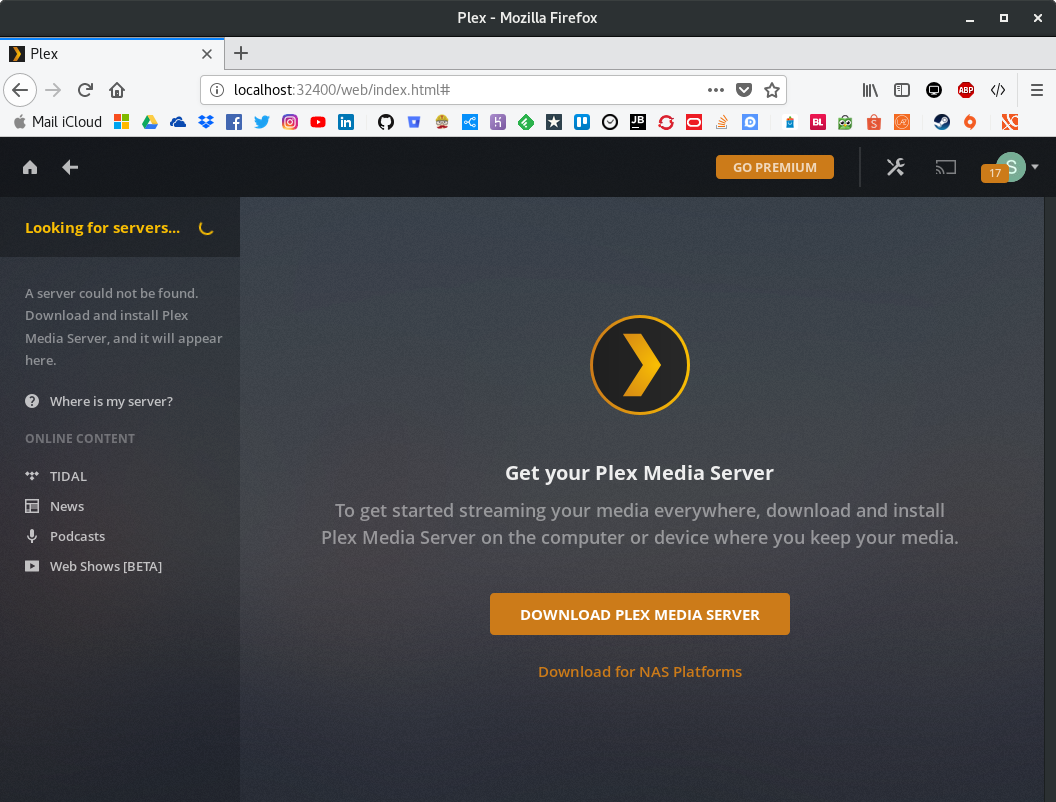This screenshot has width=1056, height=802.
Task: Open the OneDrive bookmark
Action: click(178, 122)
